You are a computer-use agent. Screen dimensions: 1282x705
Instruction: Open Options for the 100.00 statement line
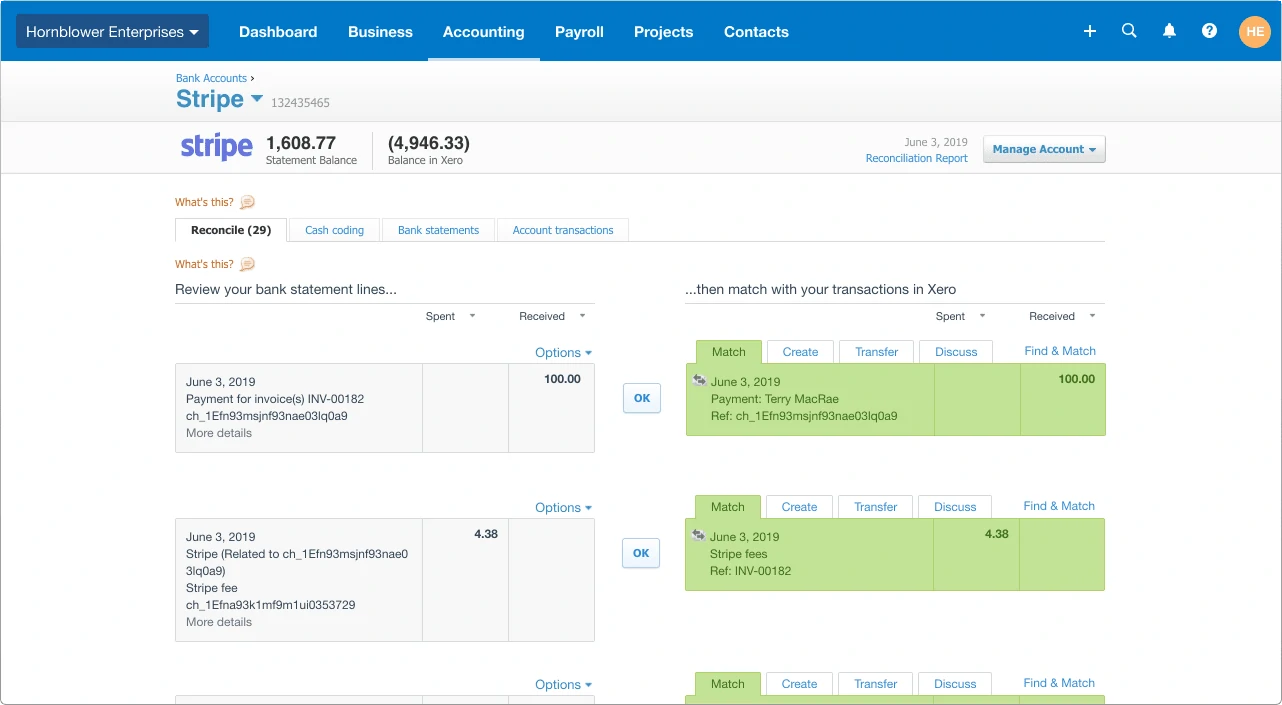(563, 352)
